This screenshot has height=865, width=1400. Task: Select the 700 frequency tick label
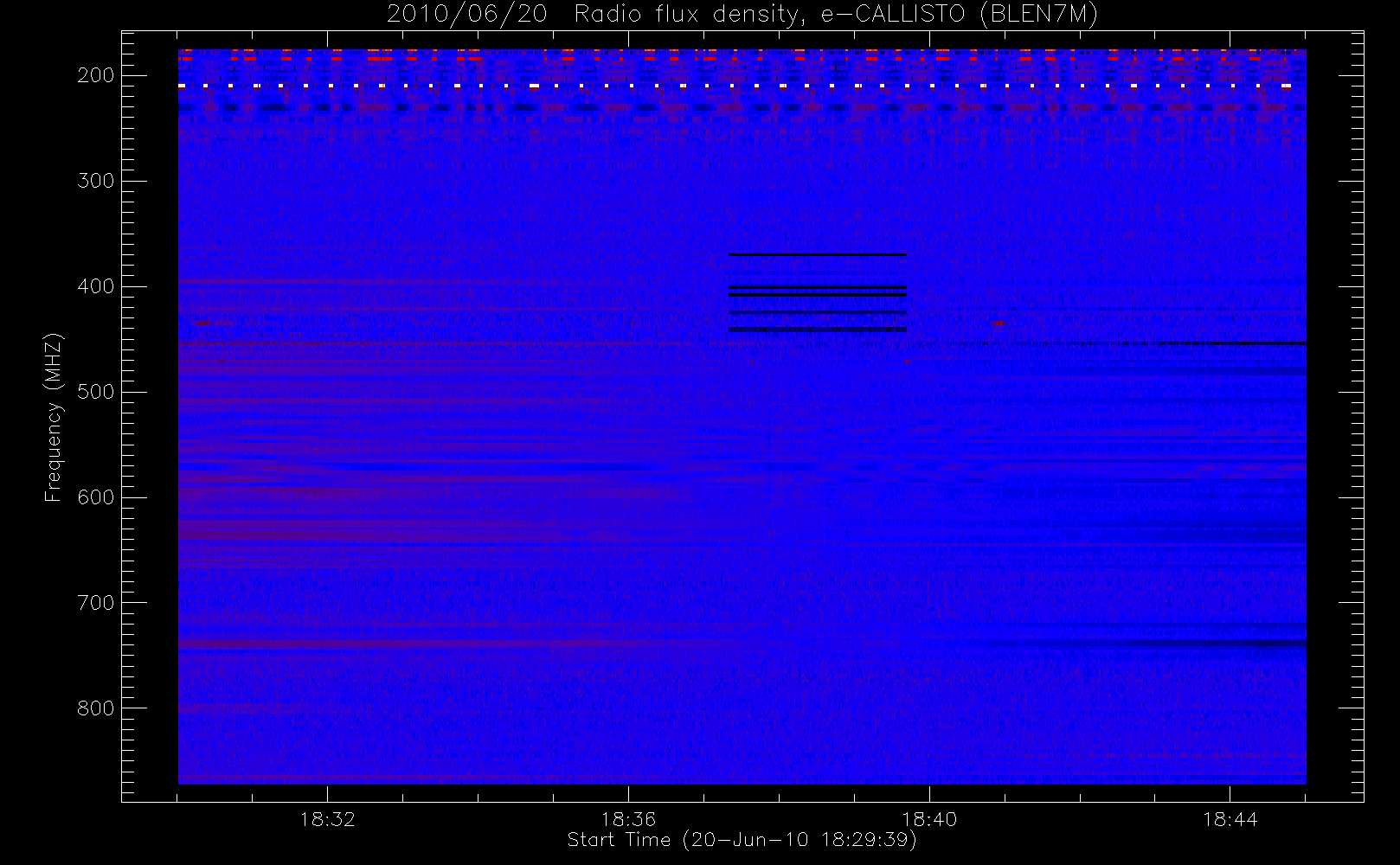96,603
